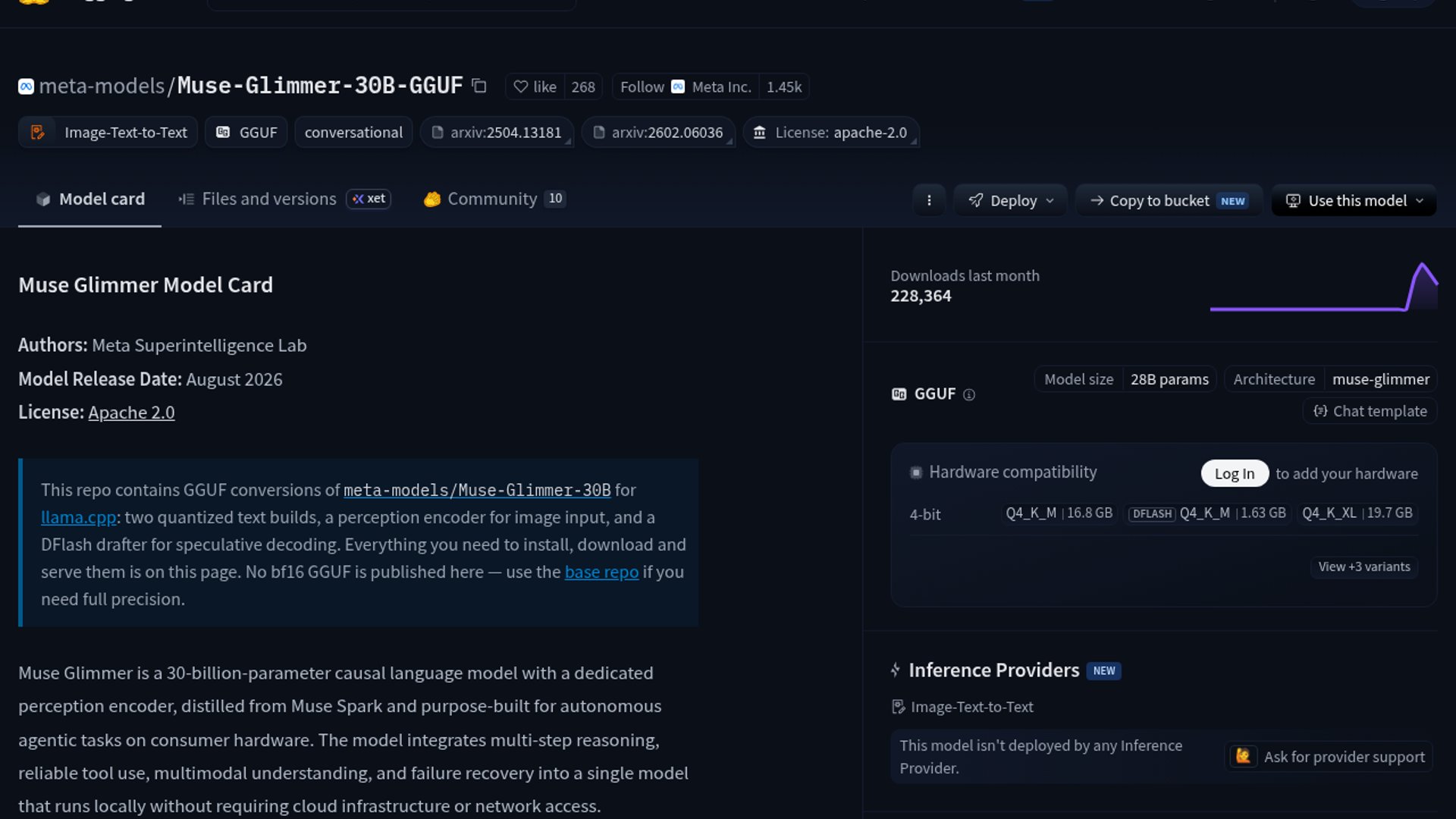Follow Meta Inc. organization
This screenshot has height=819, width=1456.
pos(686,86)
